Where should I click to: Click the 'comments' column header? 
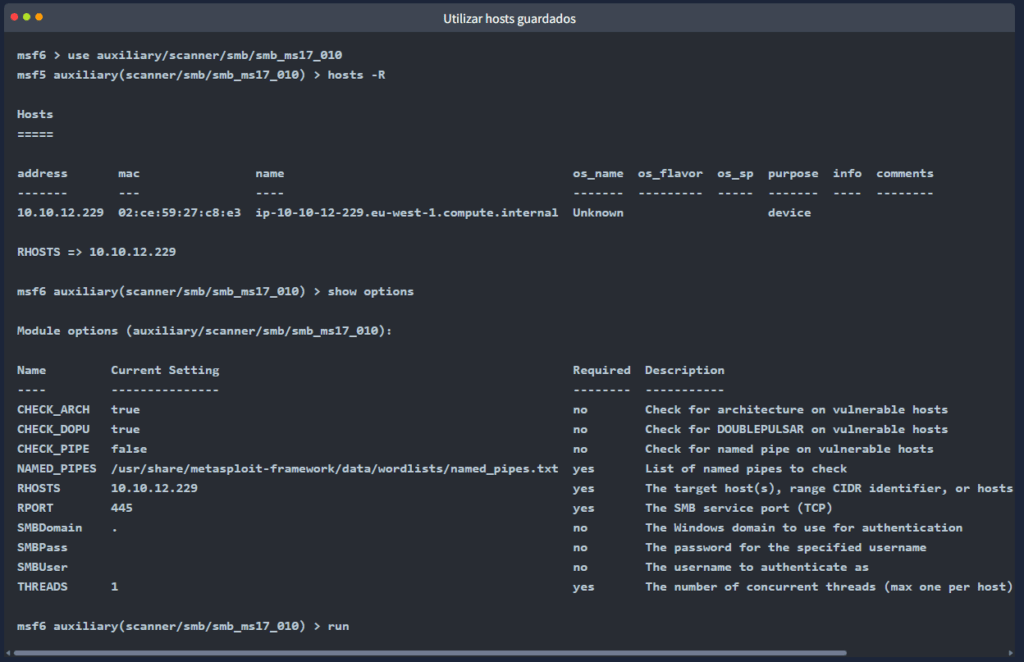pos(904,174)
